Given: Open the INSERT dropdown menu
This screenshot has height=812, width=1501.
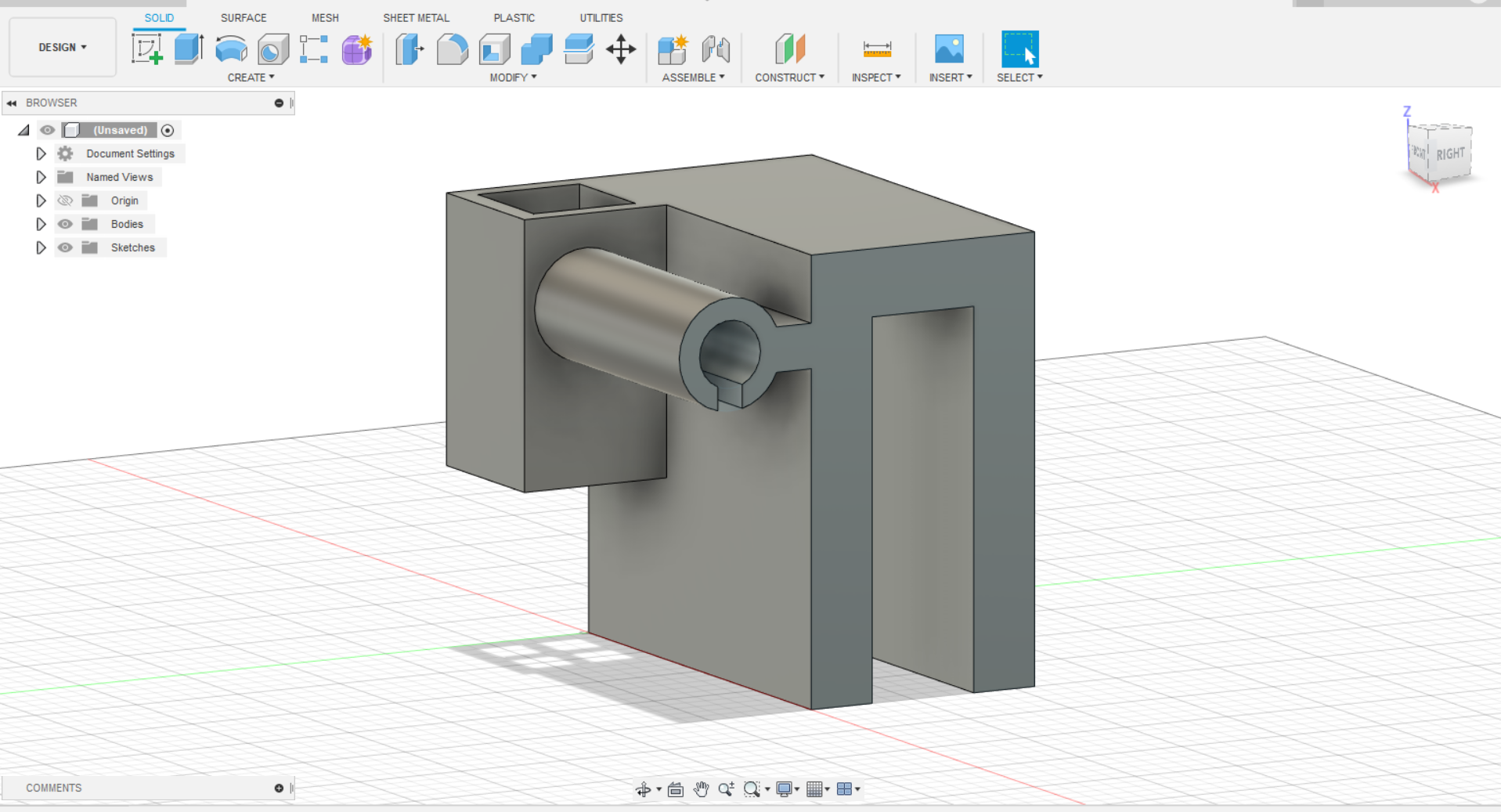Looking at the screenshot, I should [x=951, y=78].
